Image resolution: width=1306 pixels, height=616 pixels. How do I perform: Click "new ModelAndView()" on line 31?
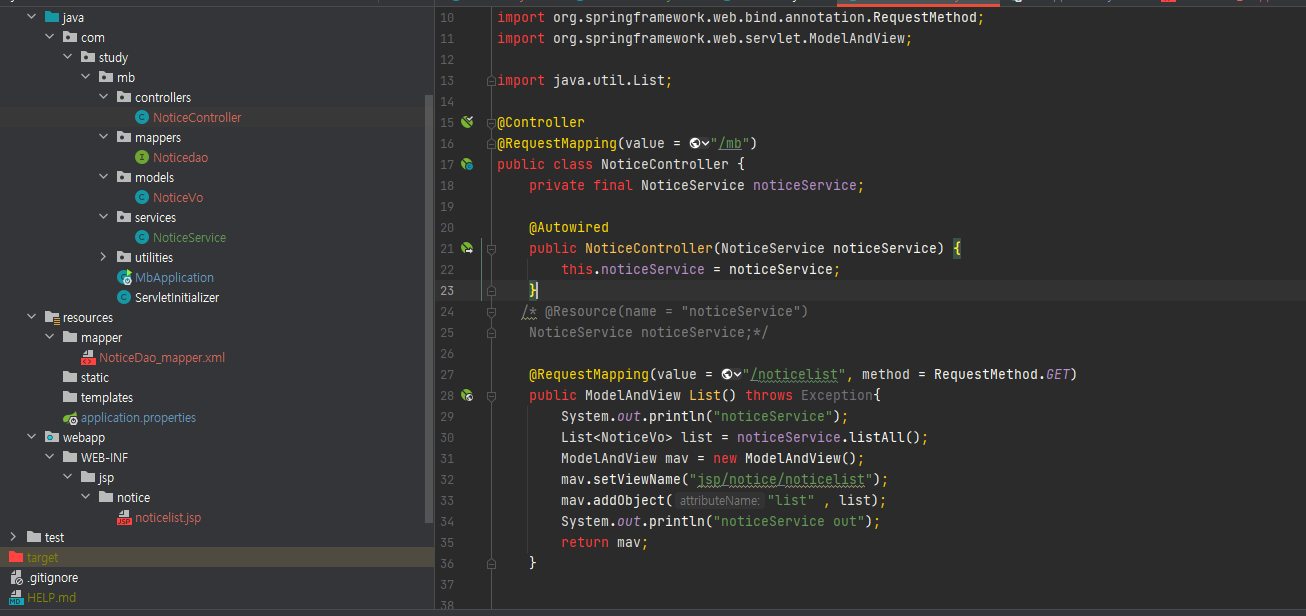click(785, 458)
